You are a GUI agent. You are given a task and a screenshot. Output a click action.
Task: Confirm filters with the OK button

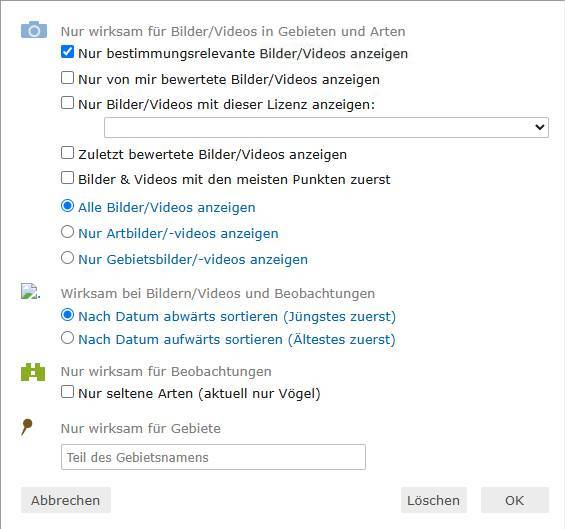coord(515,500)
